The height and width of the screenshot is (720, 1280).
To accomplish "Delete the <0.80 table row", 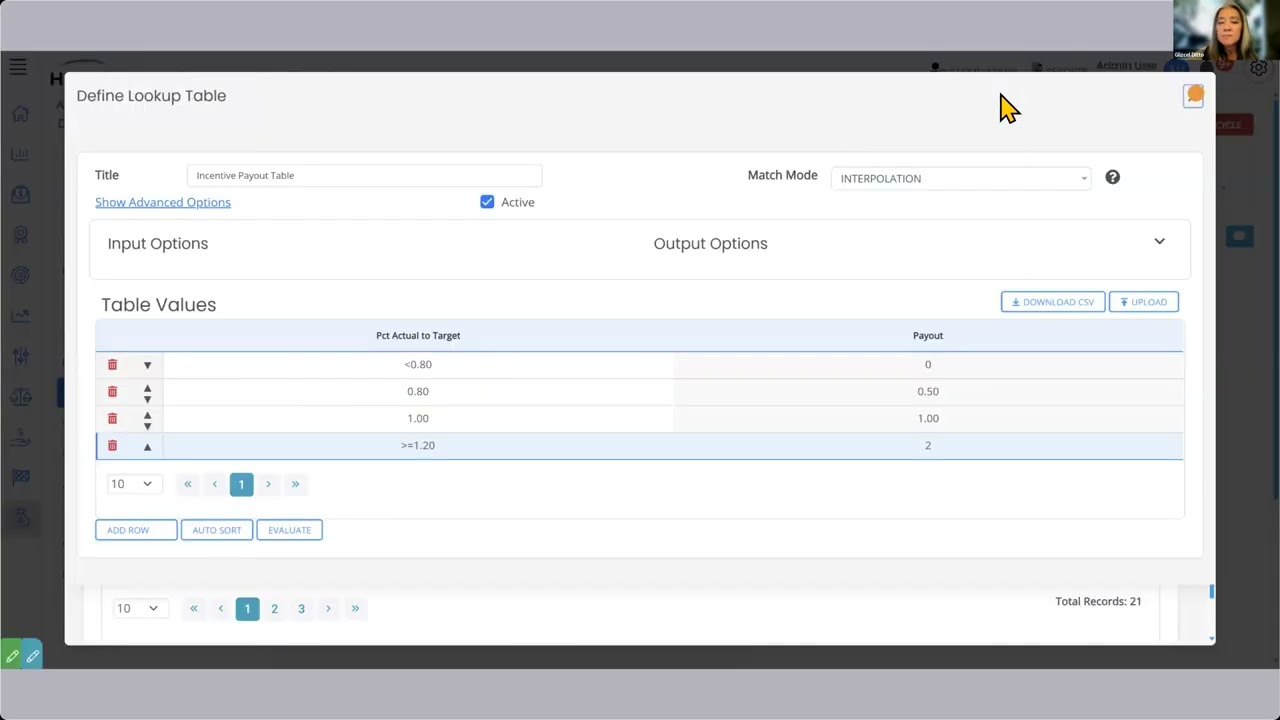I will [x=112, y=365].
